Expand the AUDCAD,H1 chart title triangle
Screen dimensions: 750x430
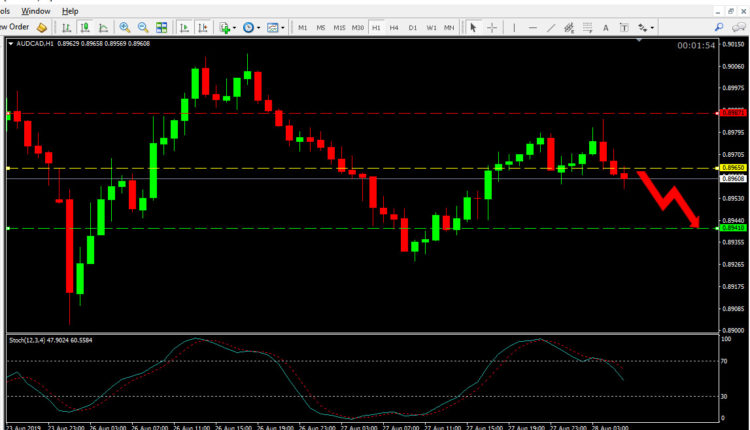pos(11,44)
